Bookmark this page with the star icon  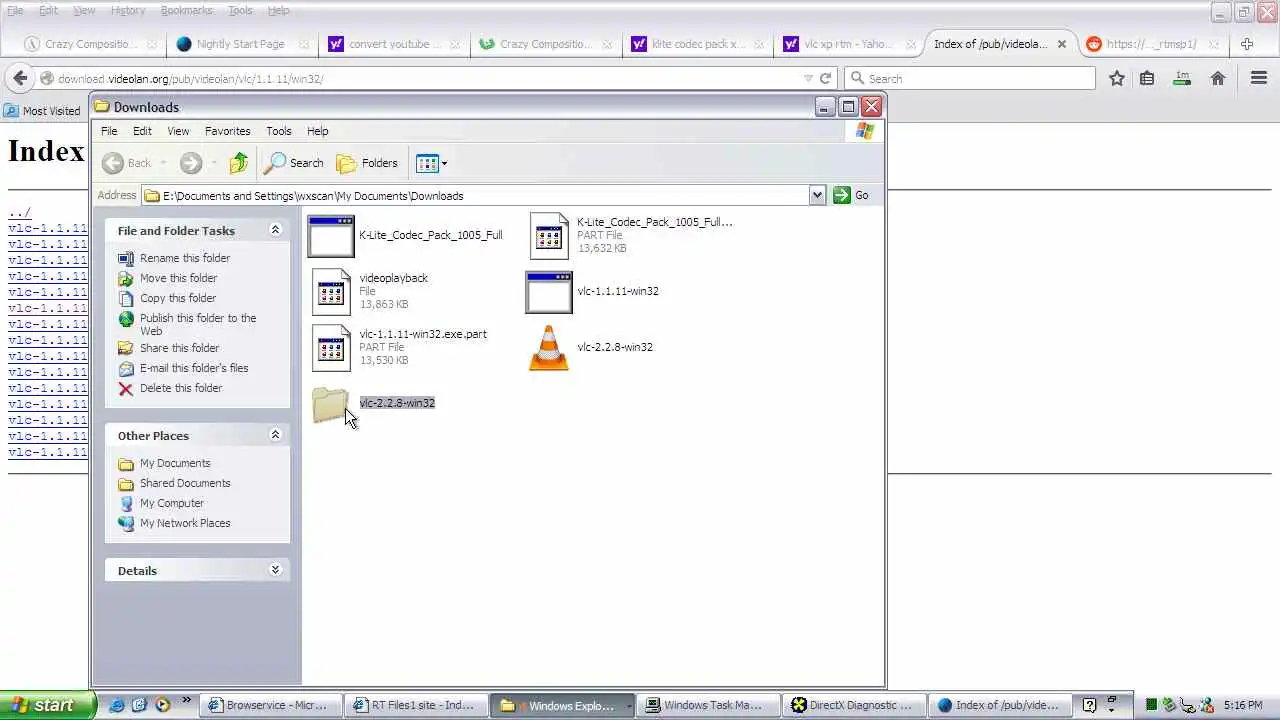1117,78
